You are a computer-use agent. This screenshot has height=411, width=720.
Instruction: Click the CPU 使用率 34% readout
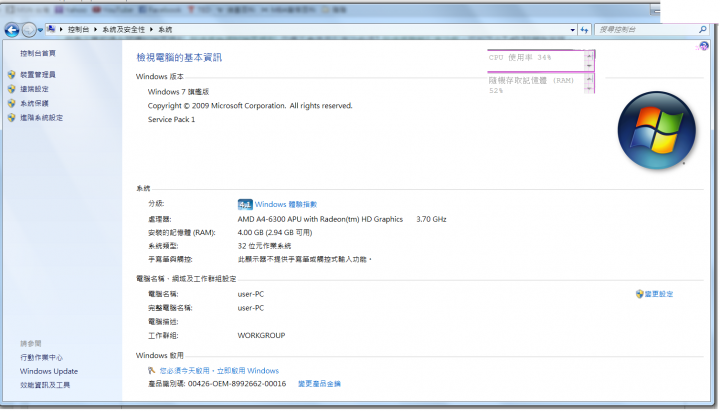[520, 57]
